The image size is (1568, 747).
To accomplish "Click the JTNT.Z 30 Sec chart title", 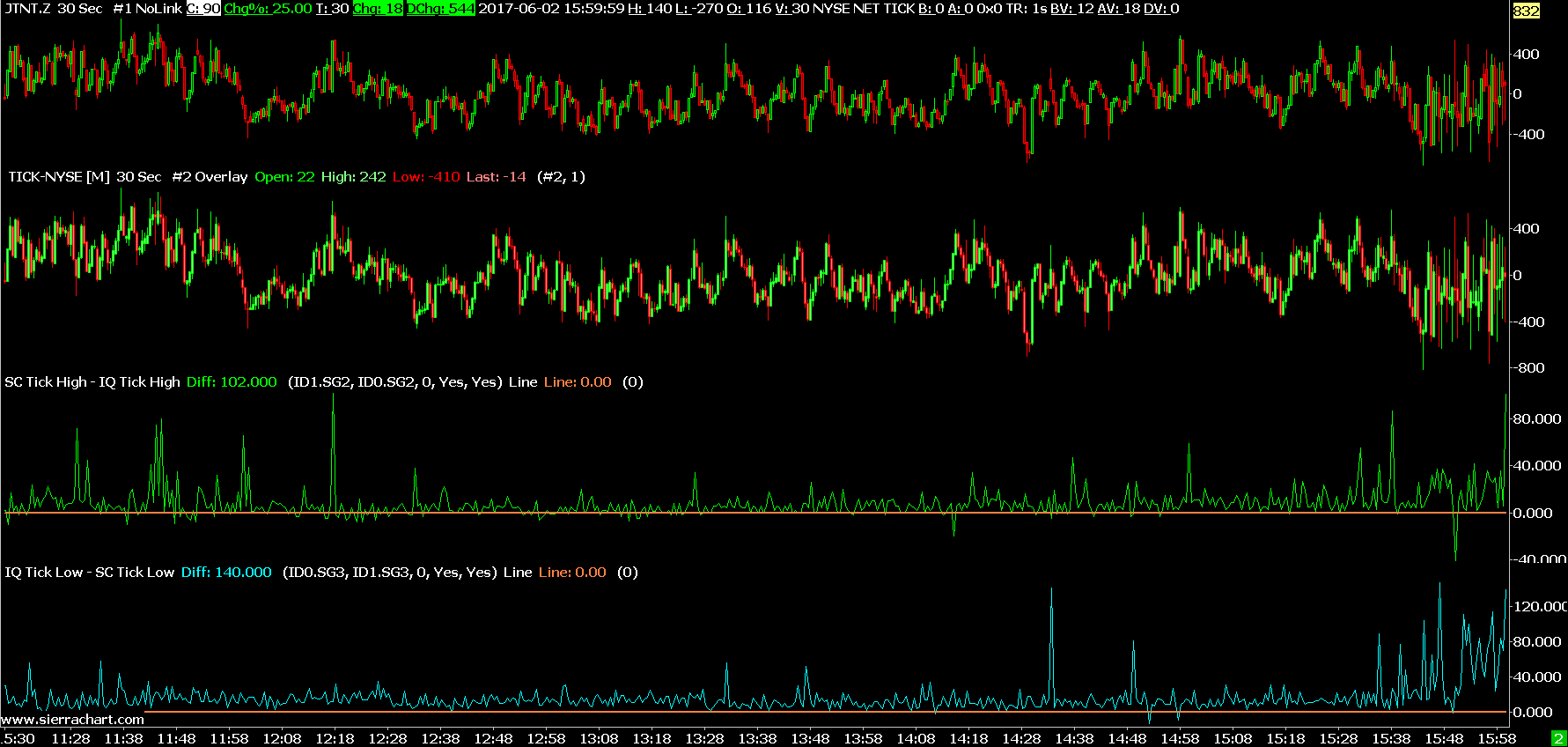I will pyautogui.click(x=54, y=9).
